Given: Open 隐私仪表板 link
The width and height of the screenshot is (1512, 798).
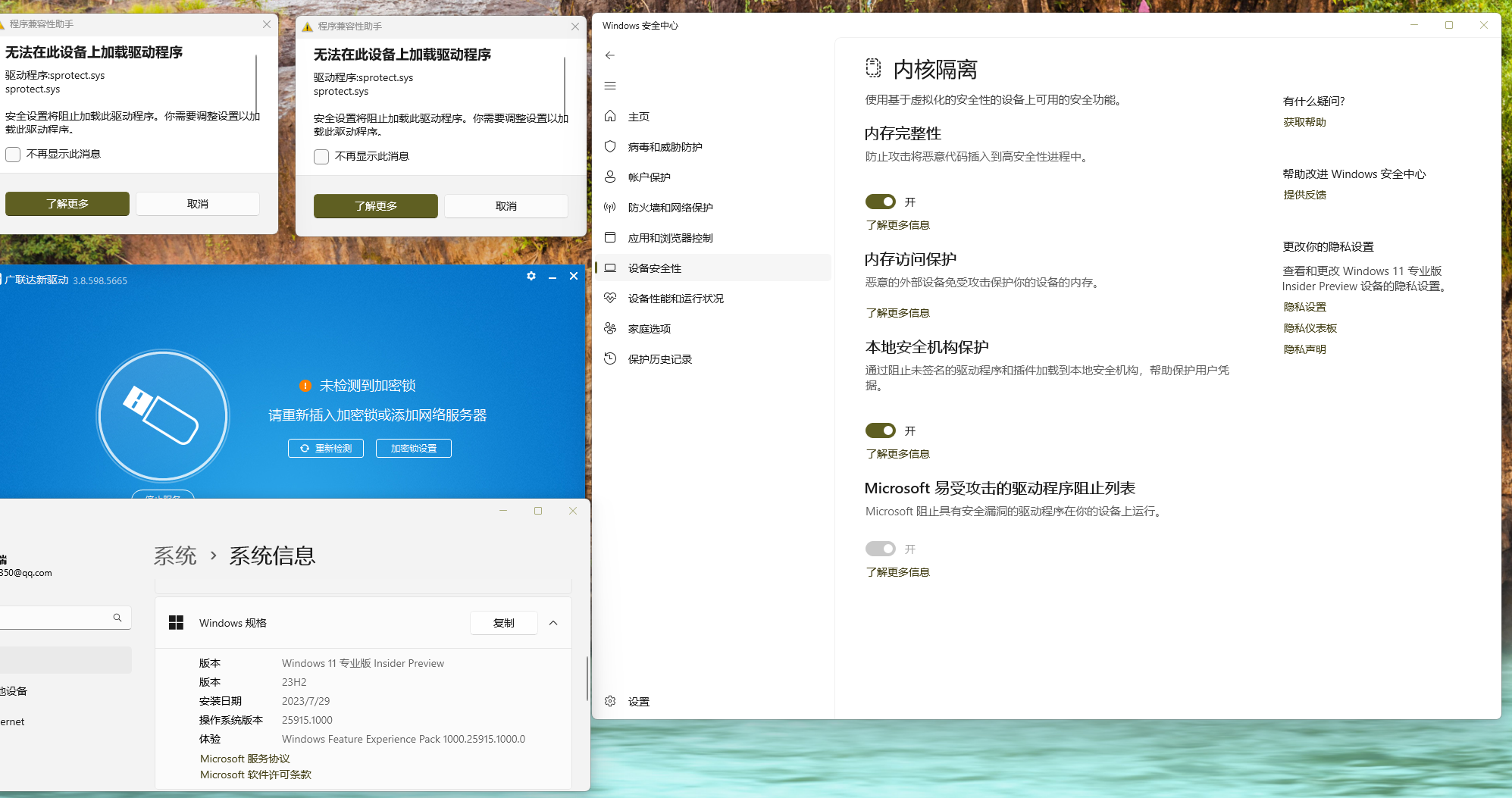Looking at the screenshot, I should (x=1310, y=328).
